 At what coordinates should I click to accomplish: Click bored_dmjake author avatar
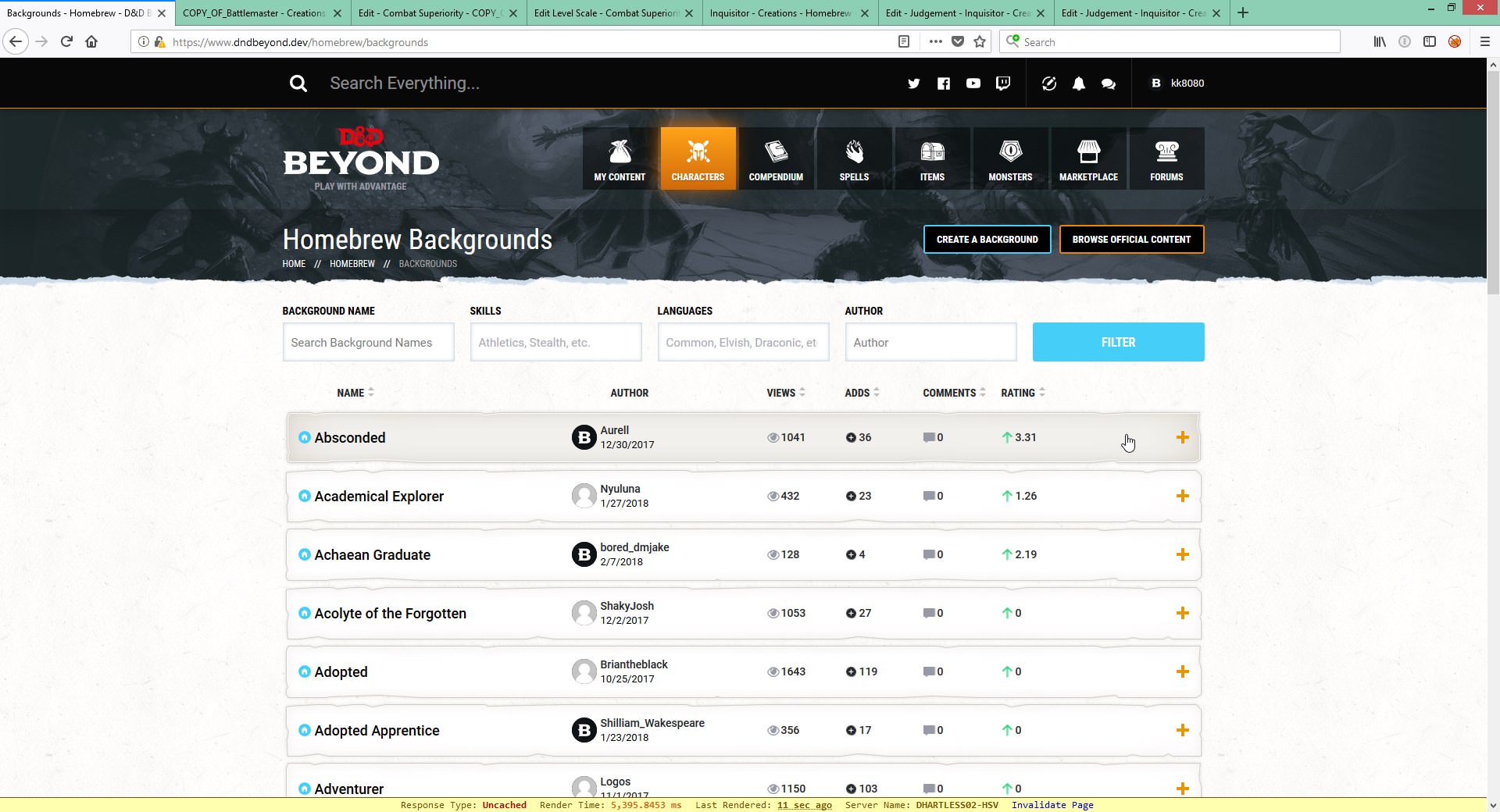coord(584,554)
